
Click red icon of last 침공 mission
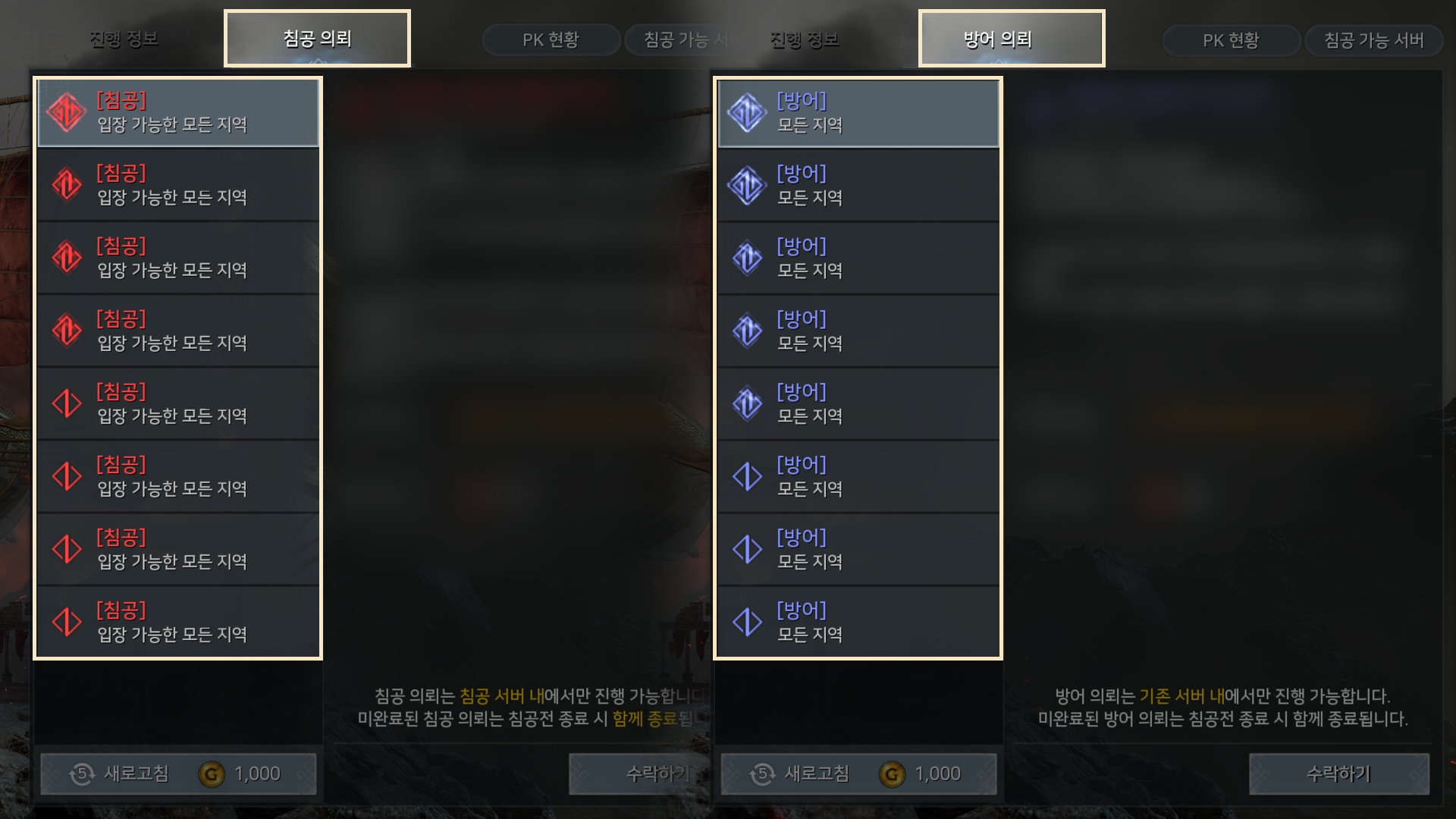[x=67, y=622]
